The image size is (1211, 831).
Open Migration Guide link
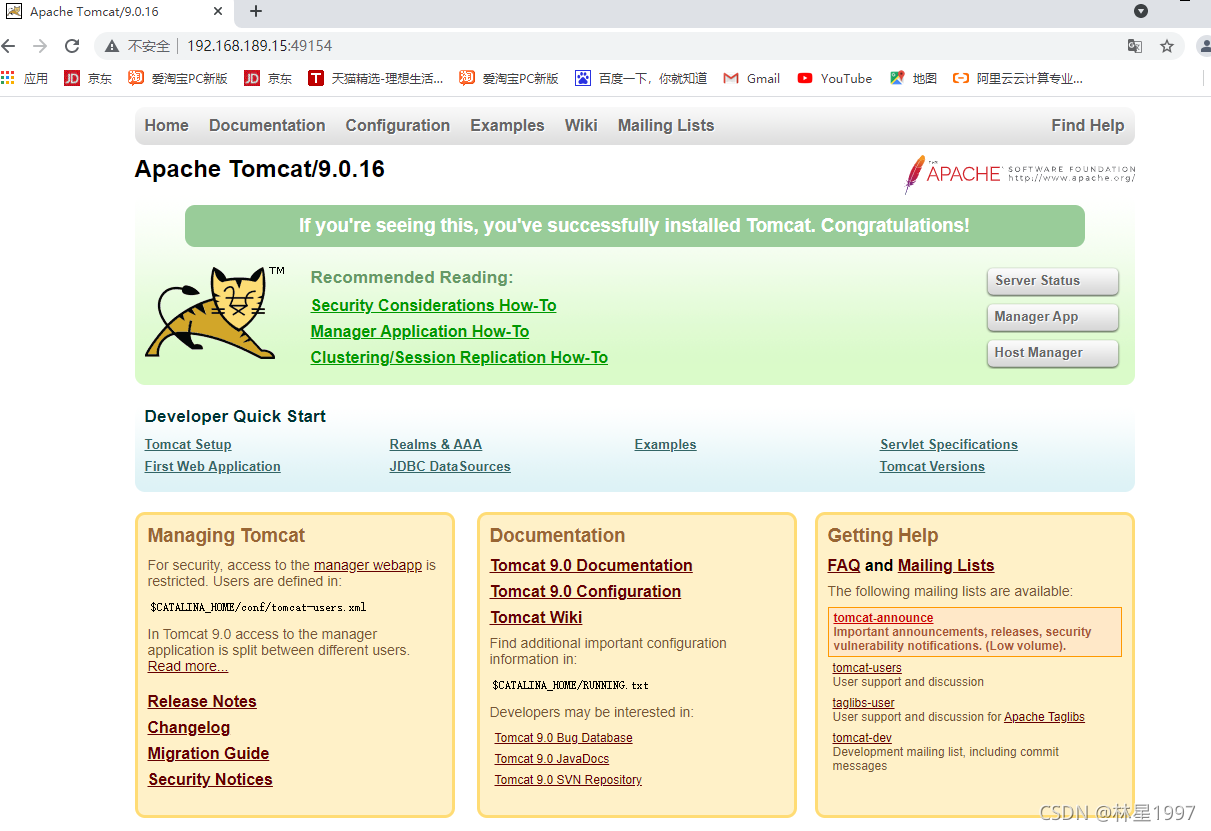pos(209,753)
